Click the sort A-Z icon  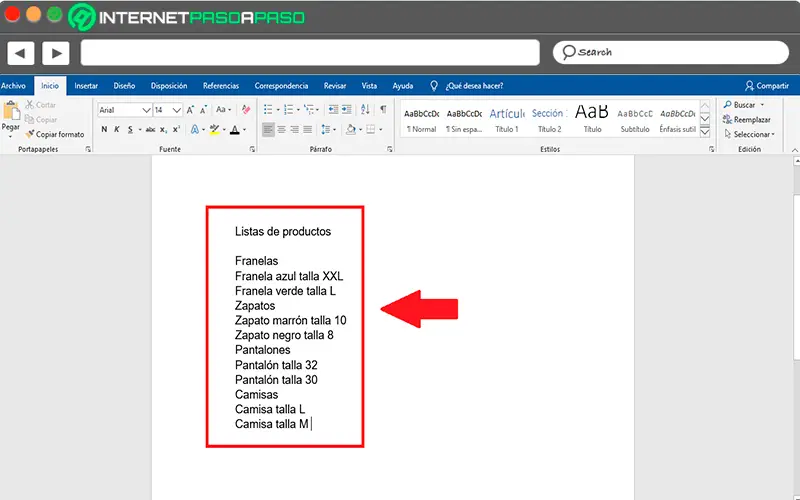(x=365, y=109)
